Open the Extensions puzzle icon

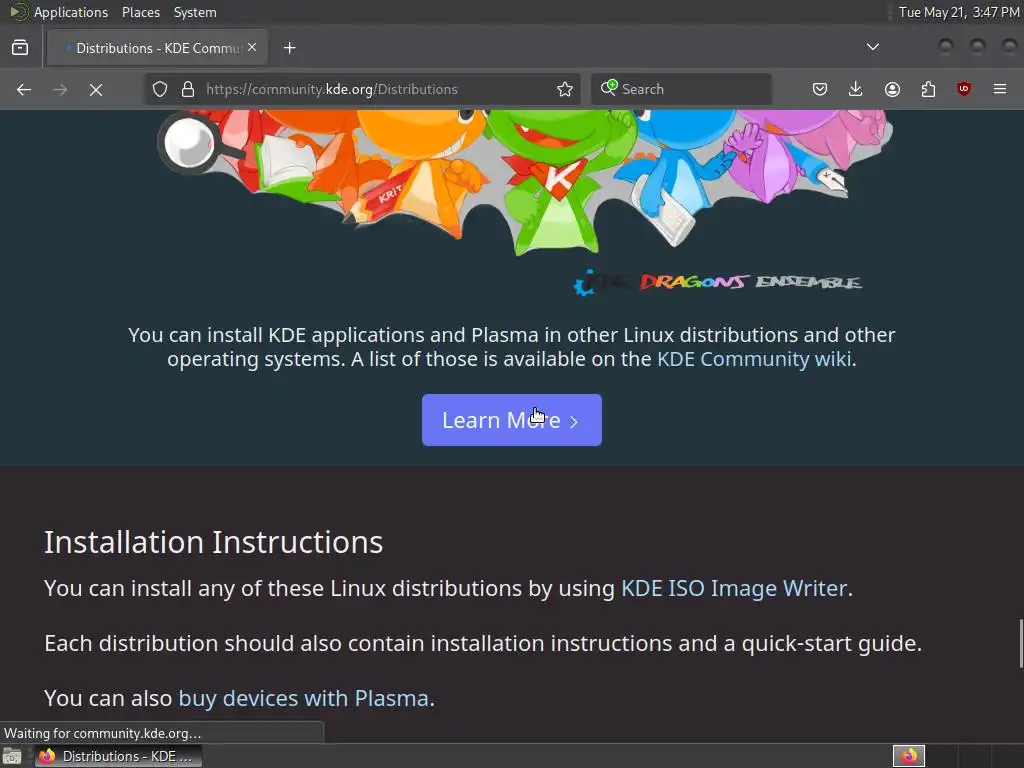point(928,89)
